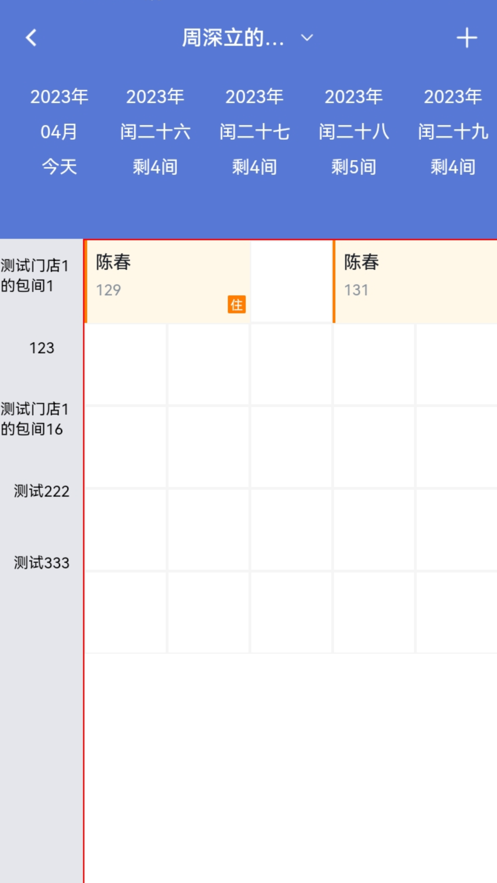
Task: Click 剩4间 availability under 闰二十九
Action: click(x=453, y=167)
